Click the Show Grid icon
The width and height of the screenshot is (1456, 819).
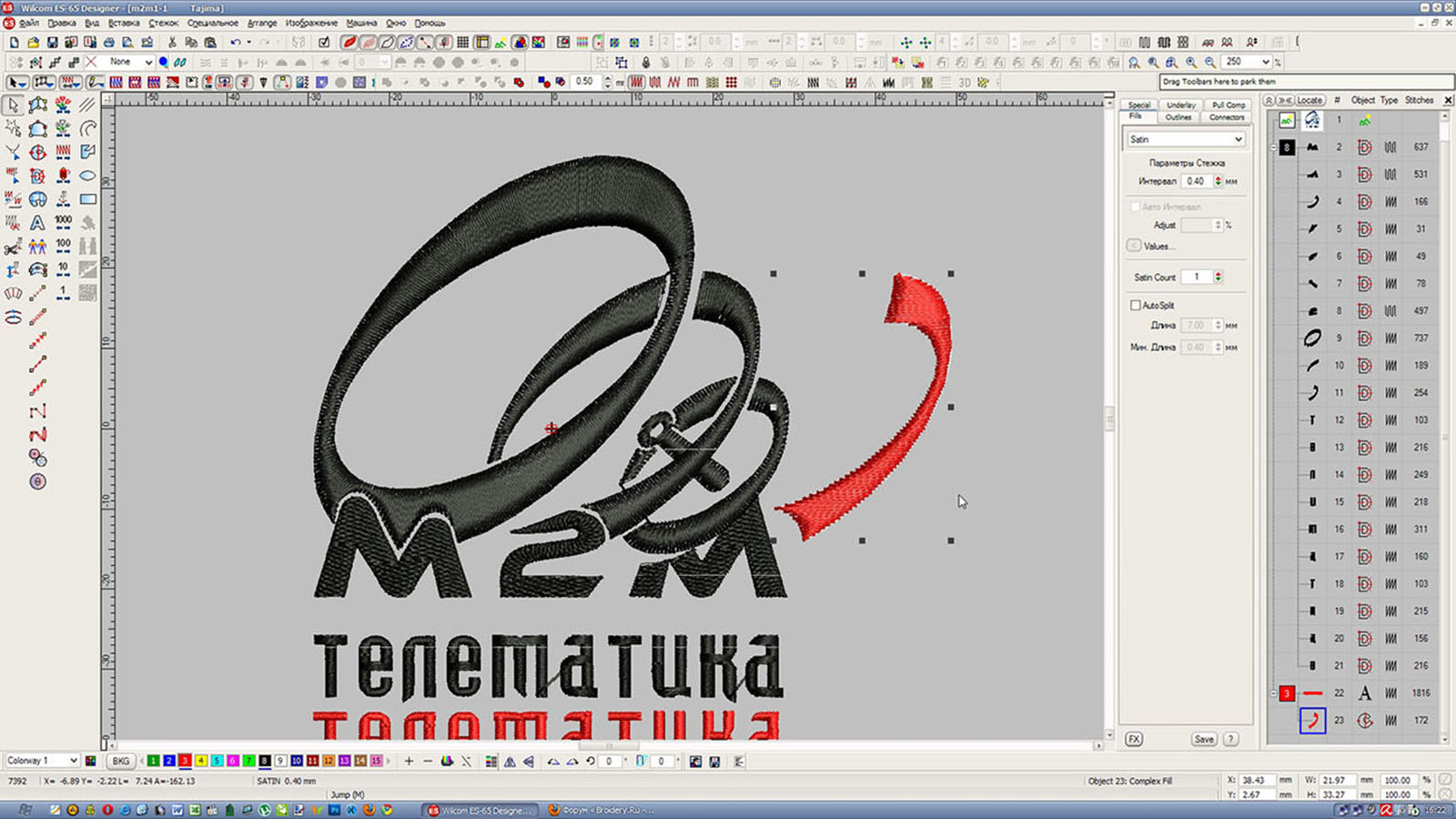pyautogui.click(x=463, y=42)
